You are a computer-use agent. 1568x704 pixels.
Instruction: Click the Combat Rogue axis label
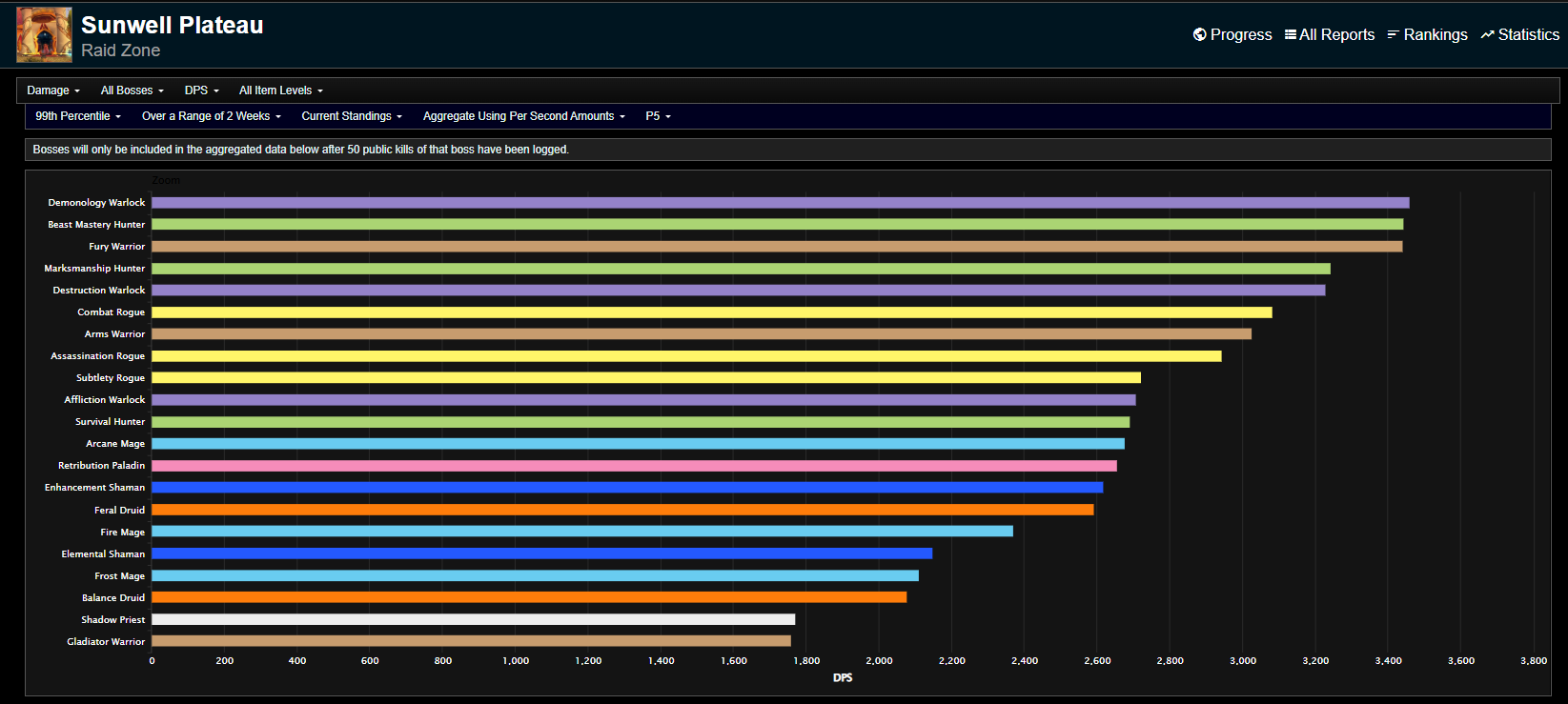112,312
